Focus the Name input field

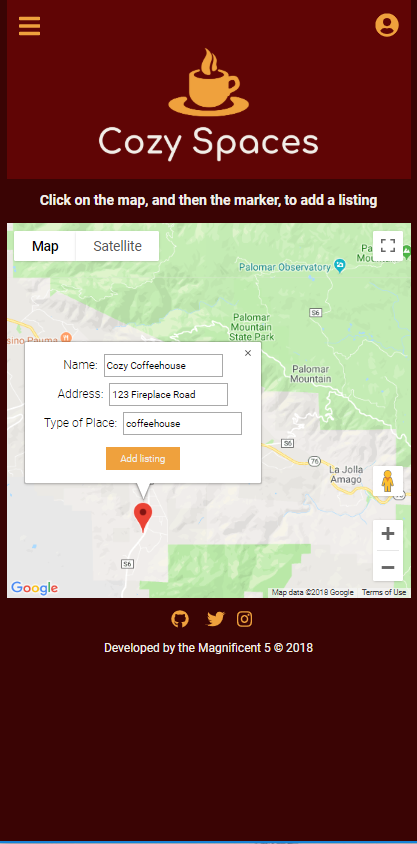click(163, 365)
